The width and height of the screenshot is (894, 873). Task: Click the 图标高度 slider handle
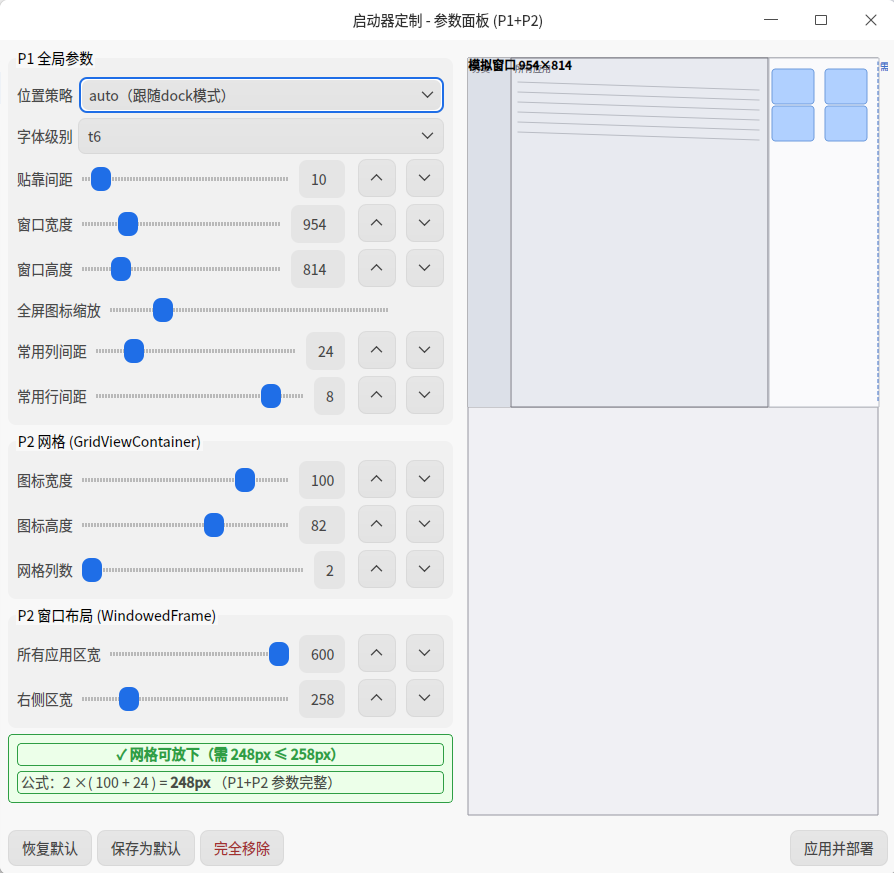coord(214,525)
